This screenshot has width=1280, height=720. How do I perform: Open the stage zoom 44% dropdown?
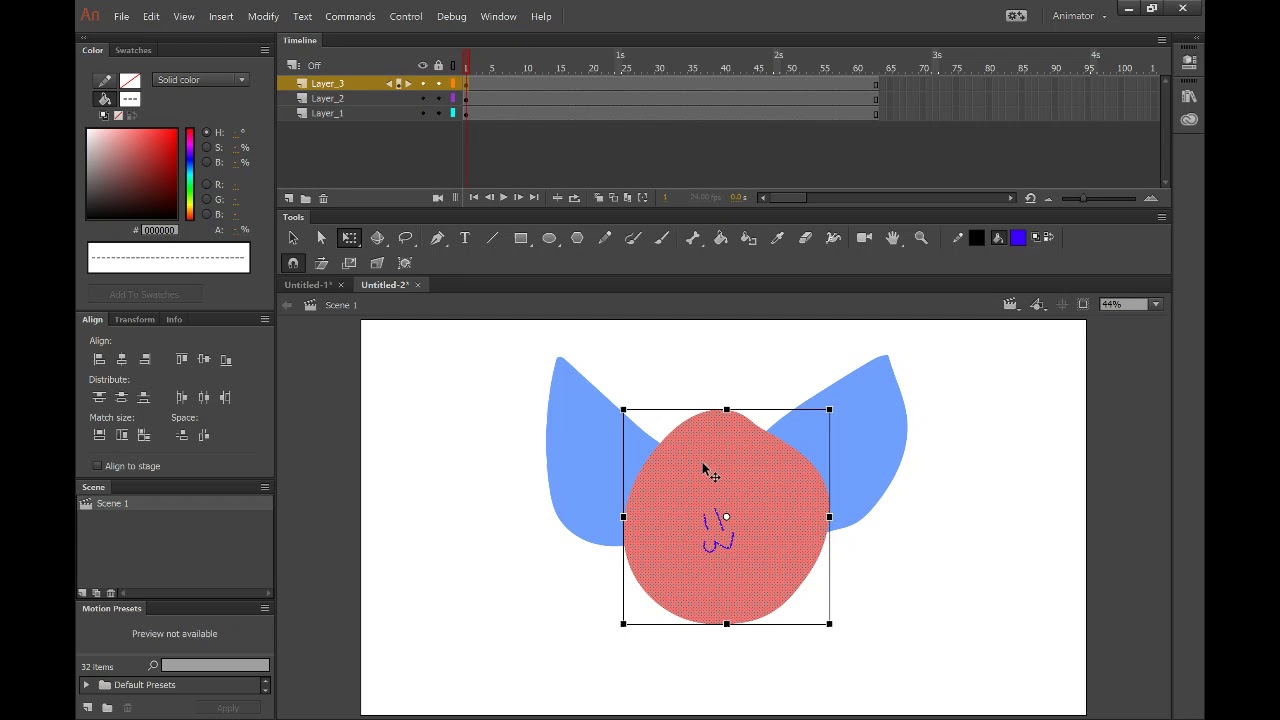click(x=1156, y=304)
